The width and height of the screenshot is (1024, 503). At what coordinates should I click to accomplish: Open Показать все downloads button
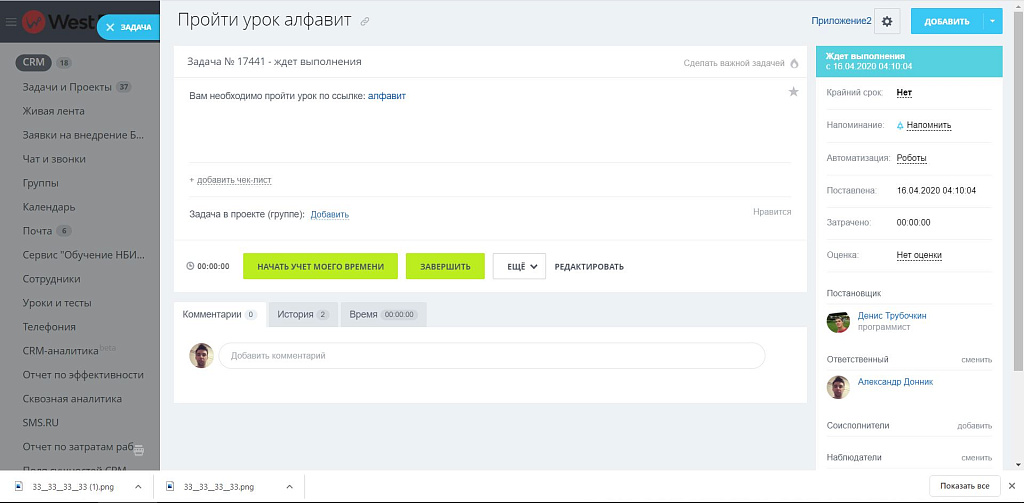click(965, 487)
